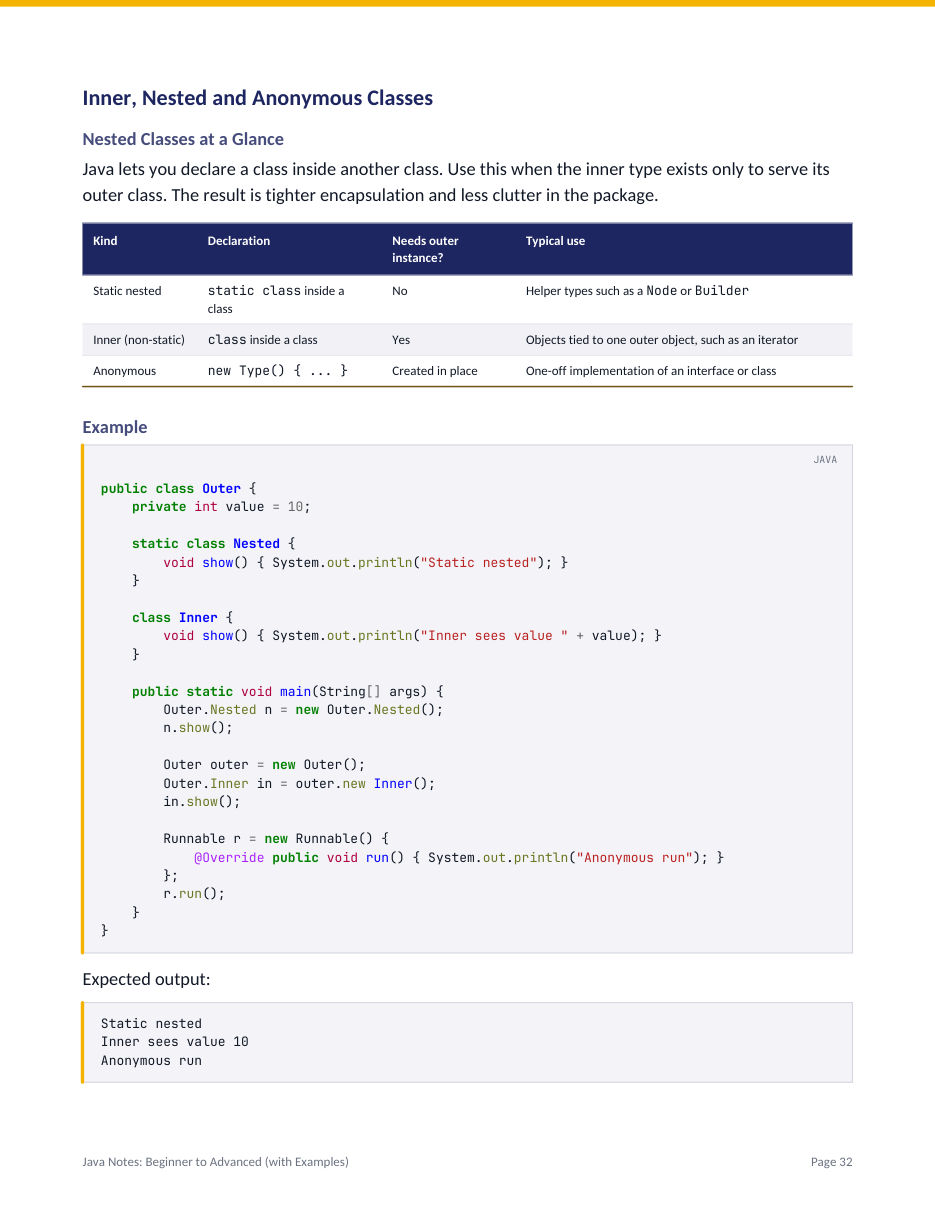Click the 'Declaration' column header
The image size is (935, 1210).
click(x=239, y=241)
